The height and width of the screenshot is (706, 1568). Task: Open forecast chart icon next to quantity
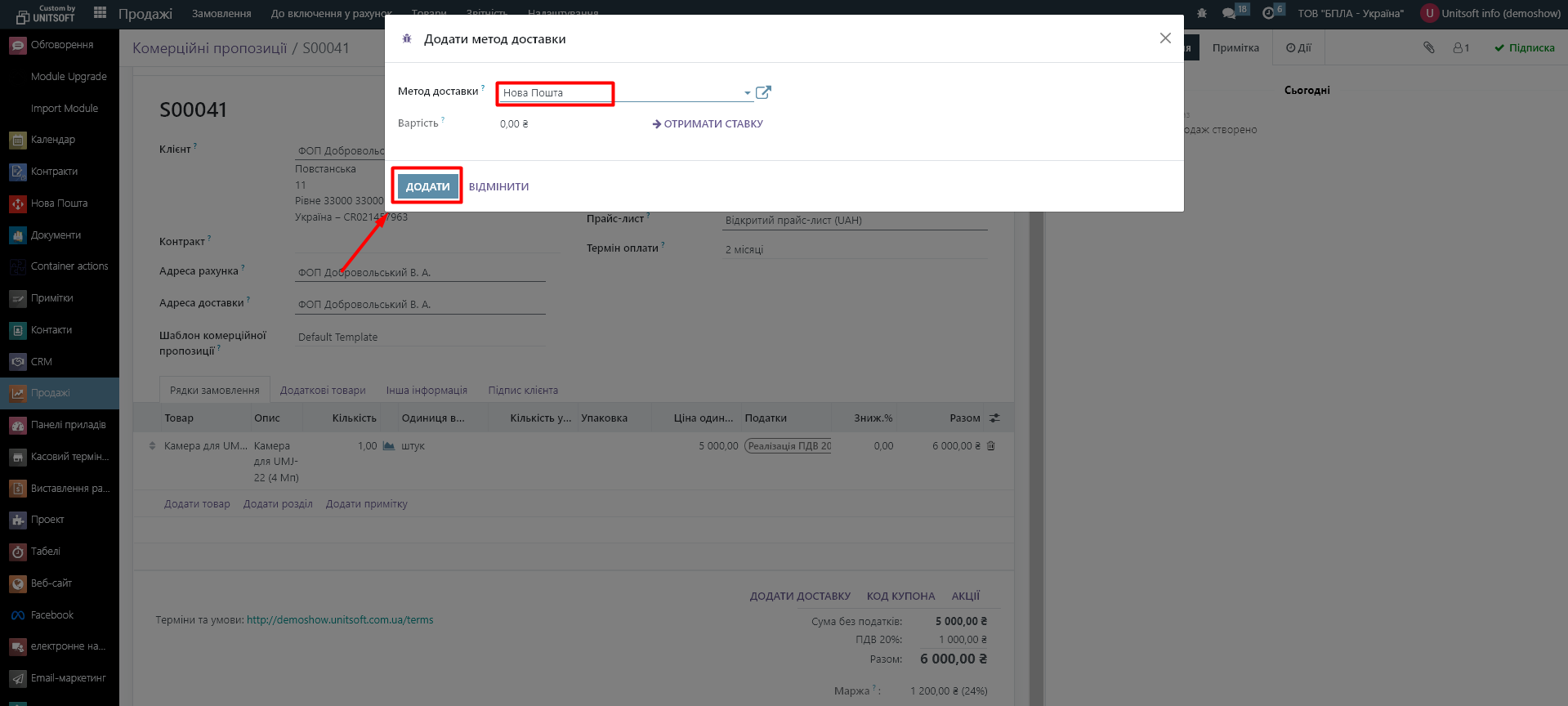389,446
